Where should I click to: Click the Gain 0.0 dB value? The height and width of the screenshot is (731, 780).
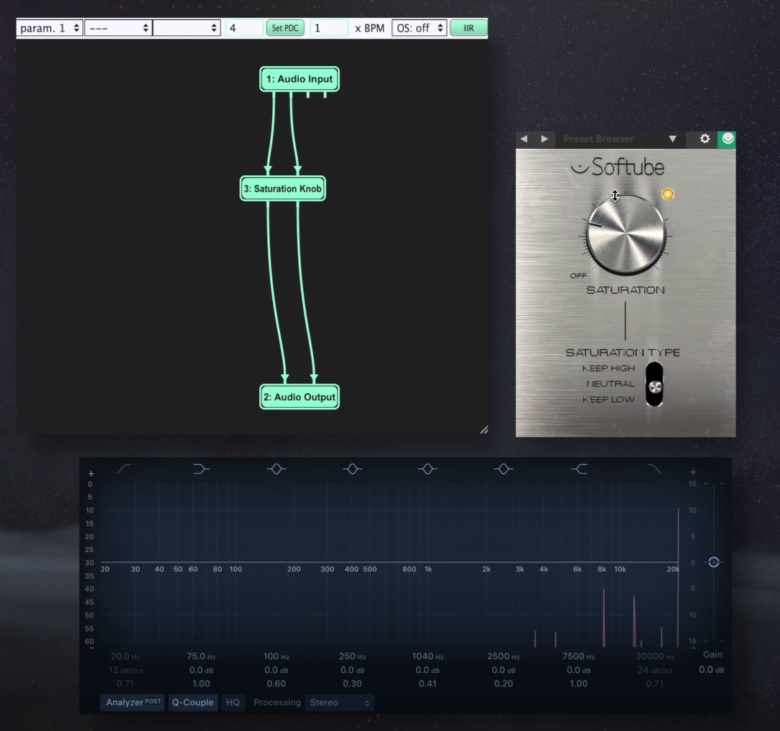pos(711,670)
